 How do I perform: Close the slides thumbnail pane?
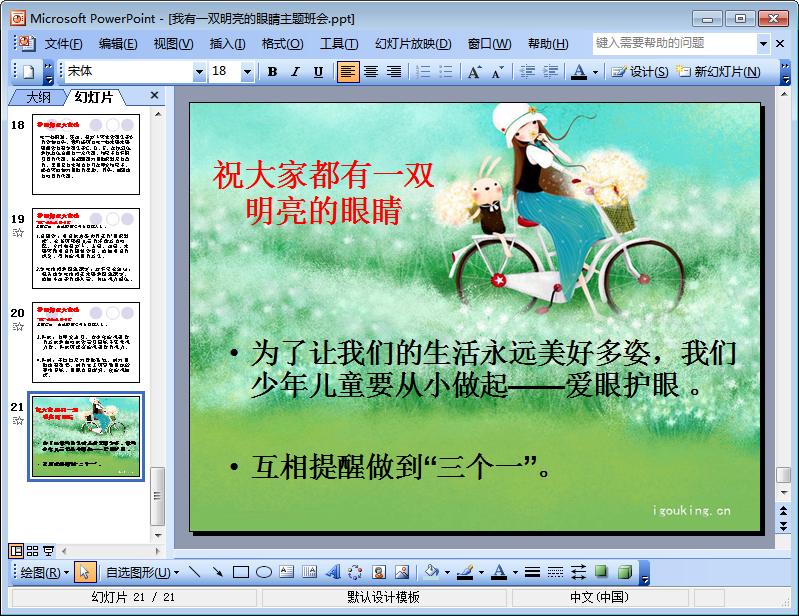(154, 95)
